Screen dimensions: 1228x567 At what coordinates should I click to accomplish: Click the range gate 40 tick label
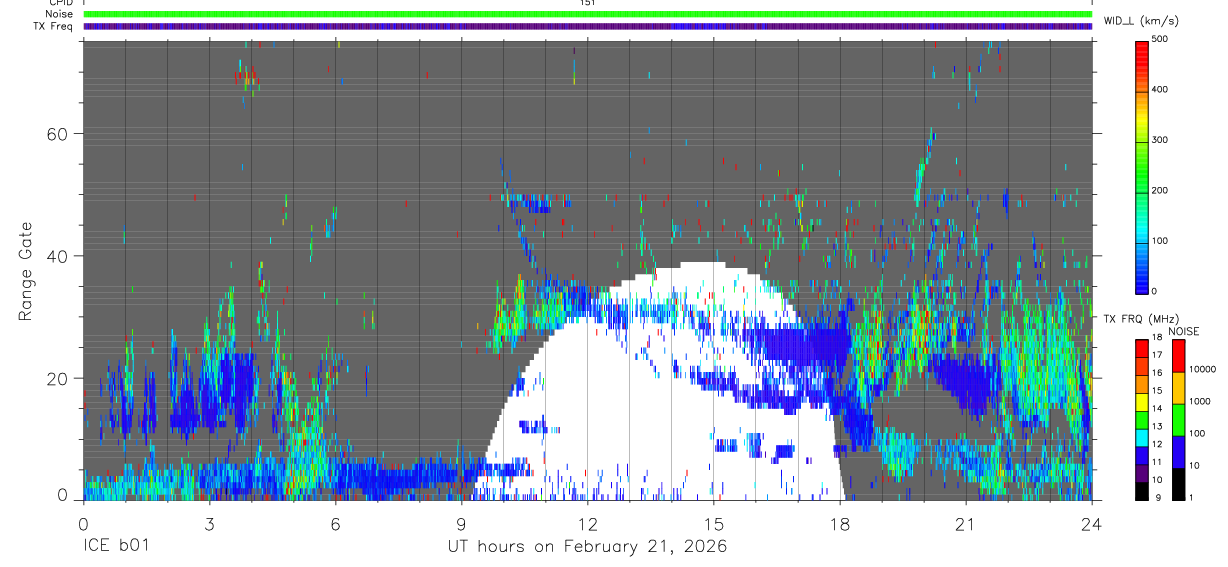(55, 257)
